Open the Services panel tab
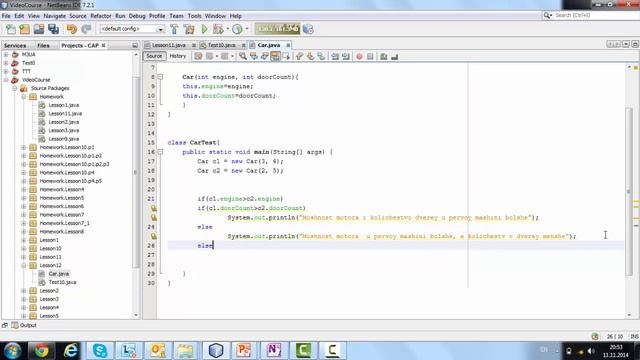The height and width of the screenshot is (360, 640). click(x=15, y=45)
